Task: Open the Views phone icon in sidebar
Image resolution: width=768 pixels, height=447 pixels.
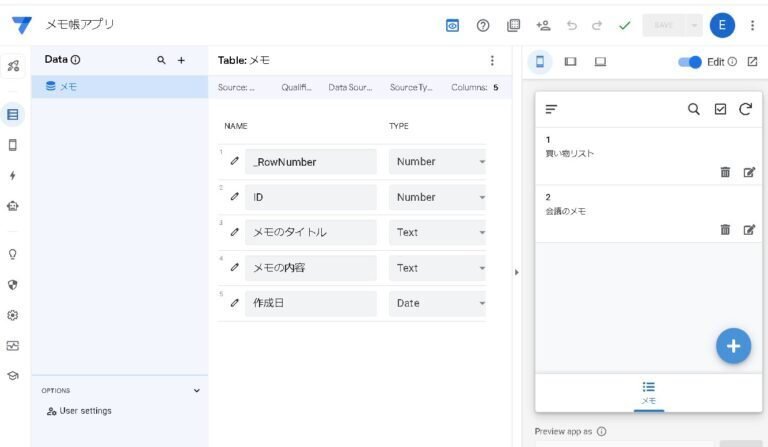Action: pos(13,145)
